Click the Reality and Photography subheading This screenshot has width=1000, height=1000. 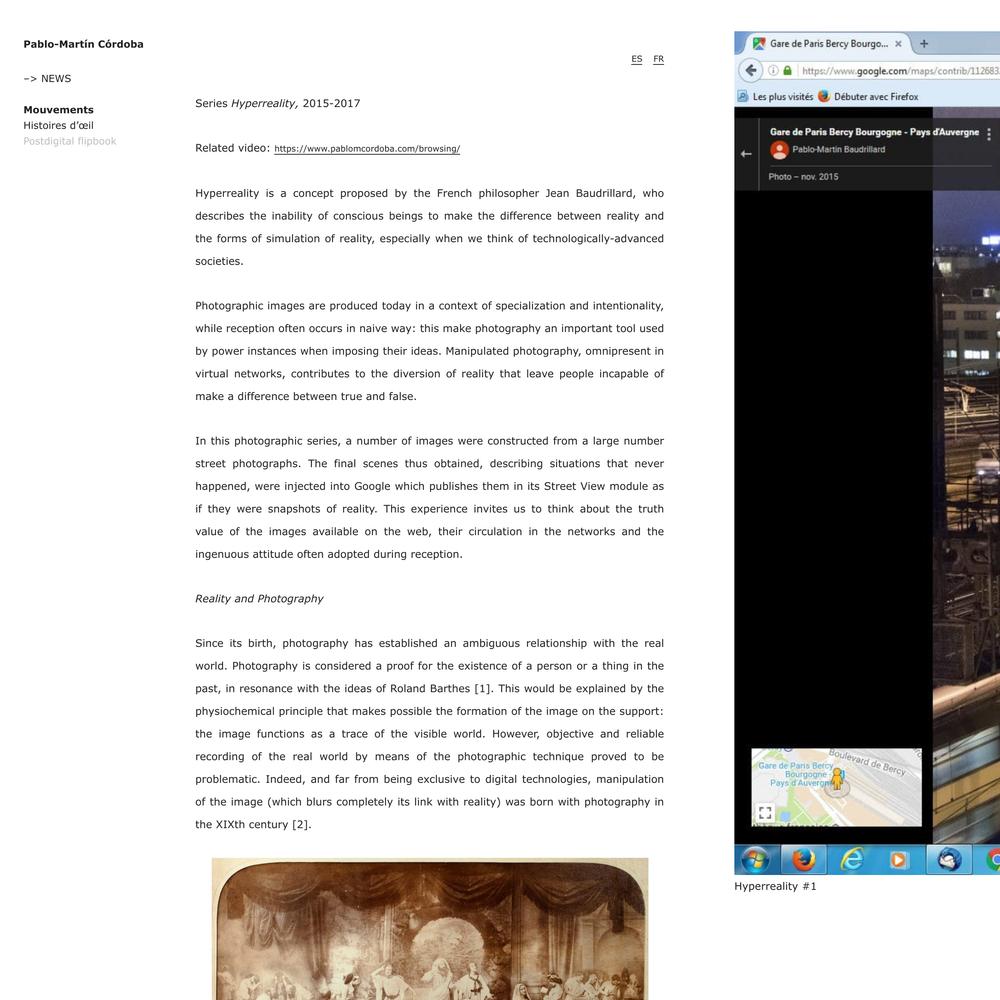pyautogui.click(x=259, y=599)
